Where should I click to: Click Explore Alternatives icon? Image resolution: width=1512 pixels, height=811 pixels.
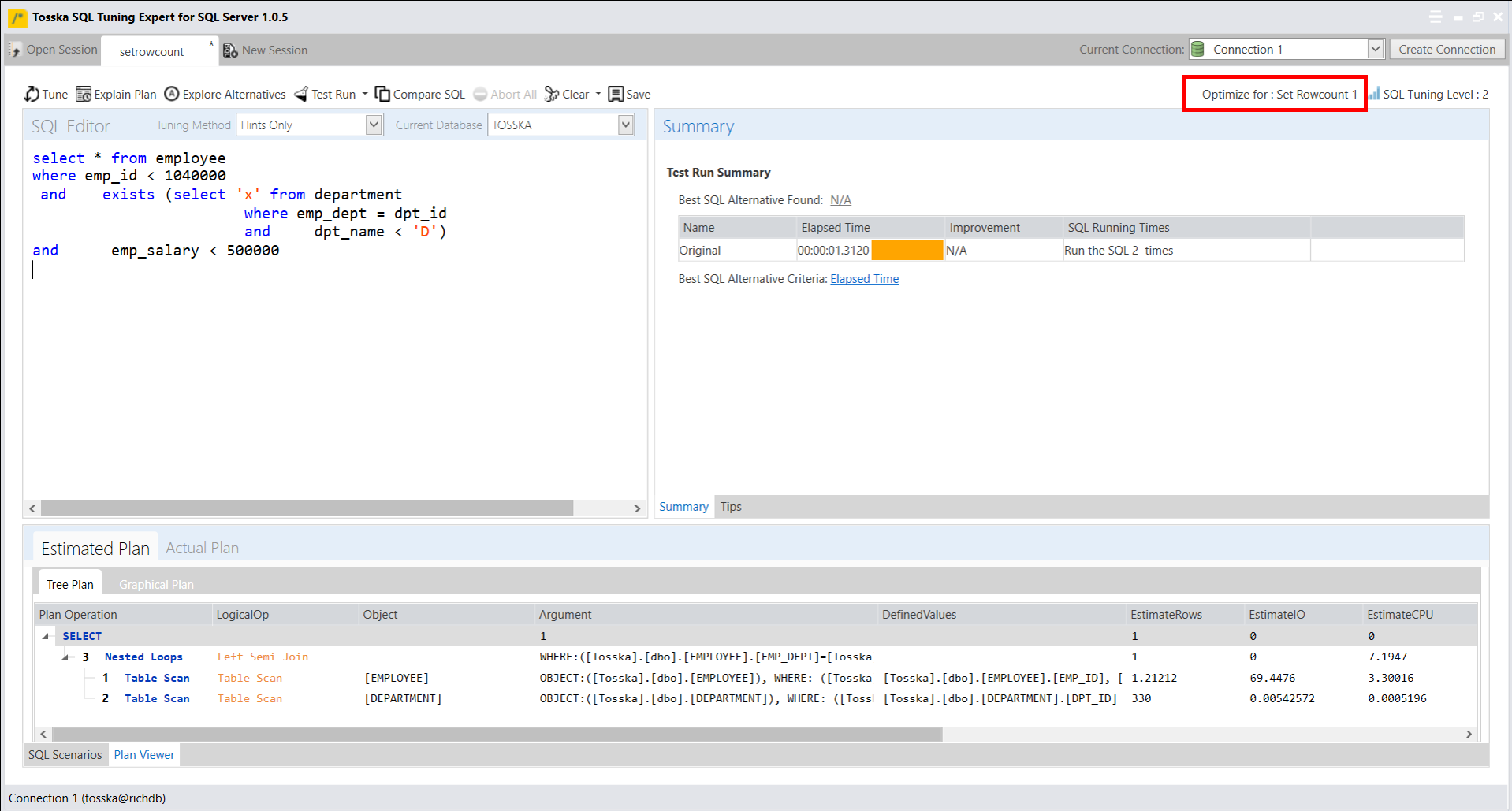point(172,94)
